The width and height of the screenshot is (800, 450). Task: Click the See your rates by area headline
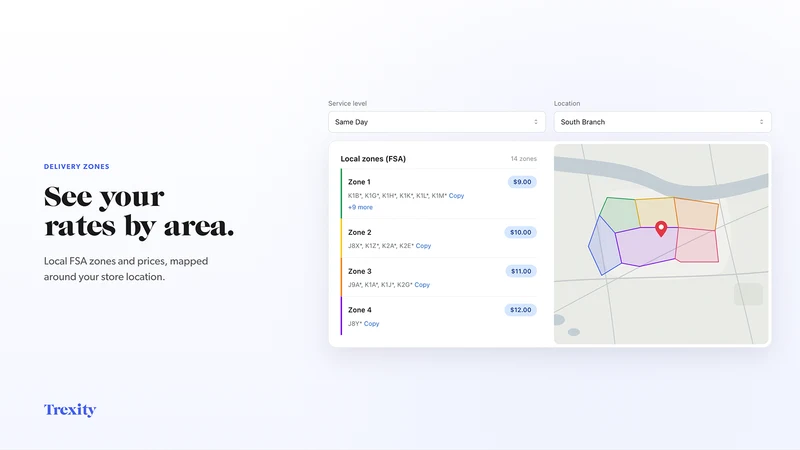139,211
